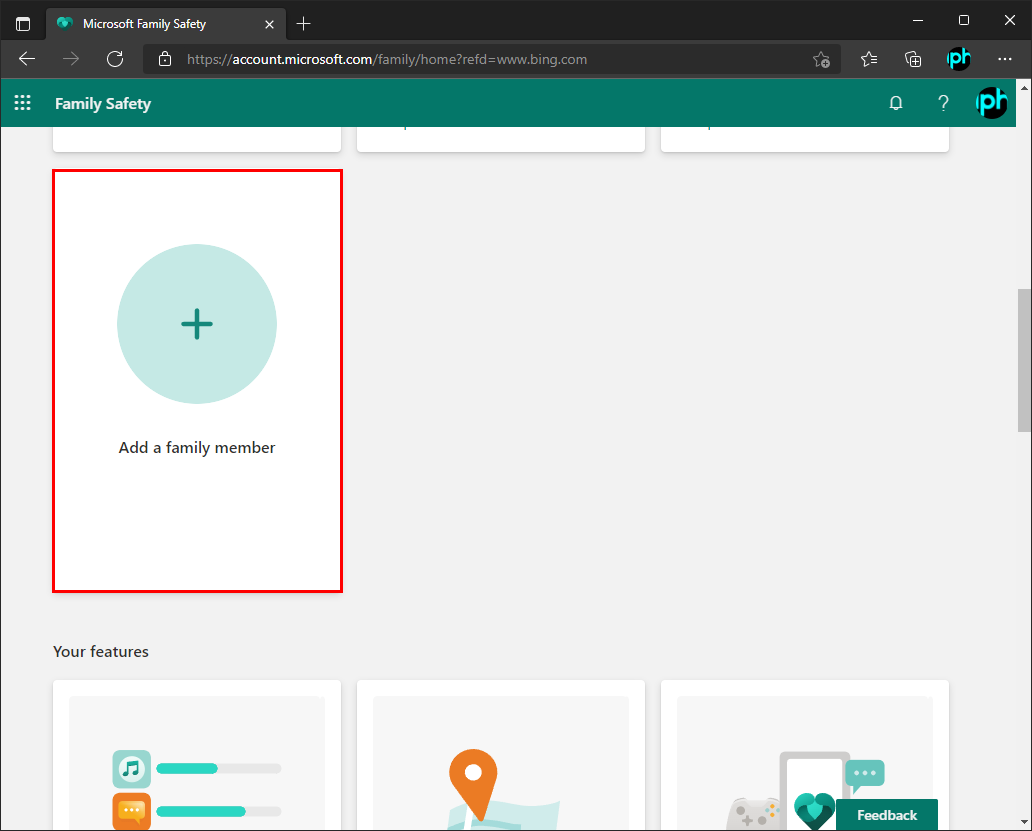Screen dimensions: 1032x831
Task: Open the Favorites list button
Action: [869, 59]
